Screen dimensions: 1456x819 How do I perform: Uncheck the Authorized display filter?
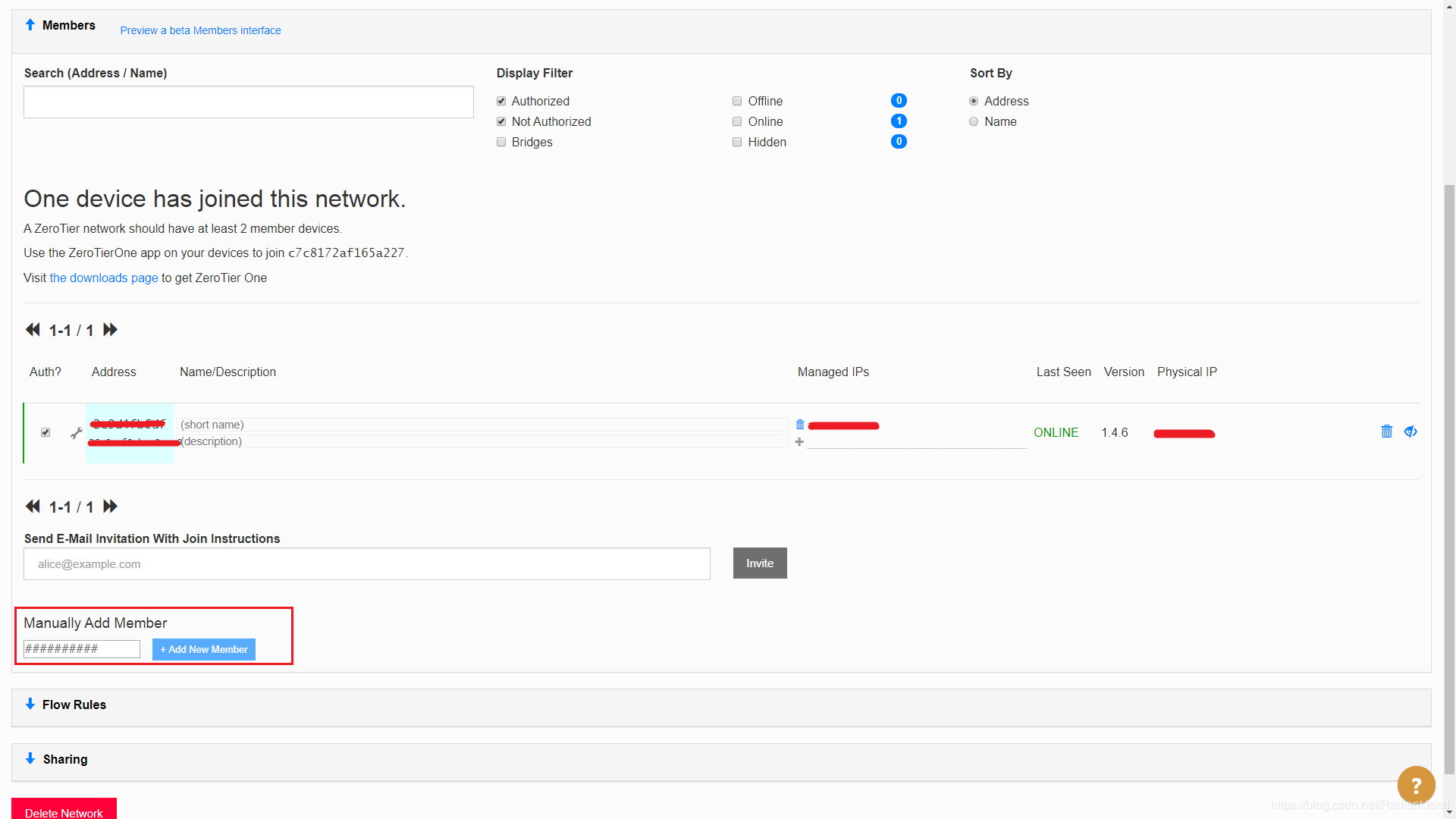[x=501, y=100]
